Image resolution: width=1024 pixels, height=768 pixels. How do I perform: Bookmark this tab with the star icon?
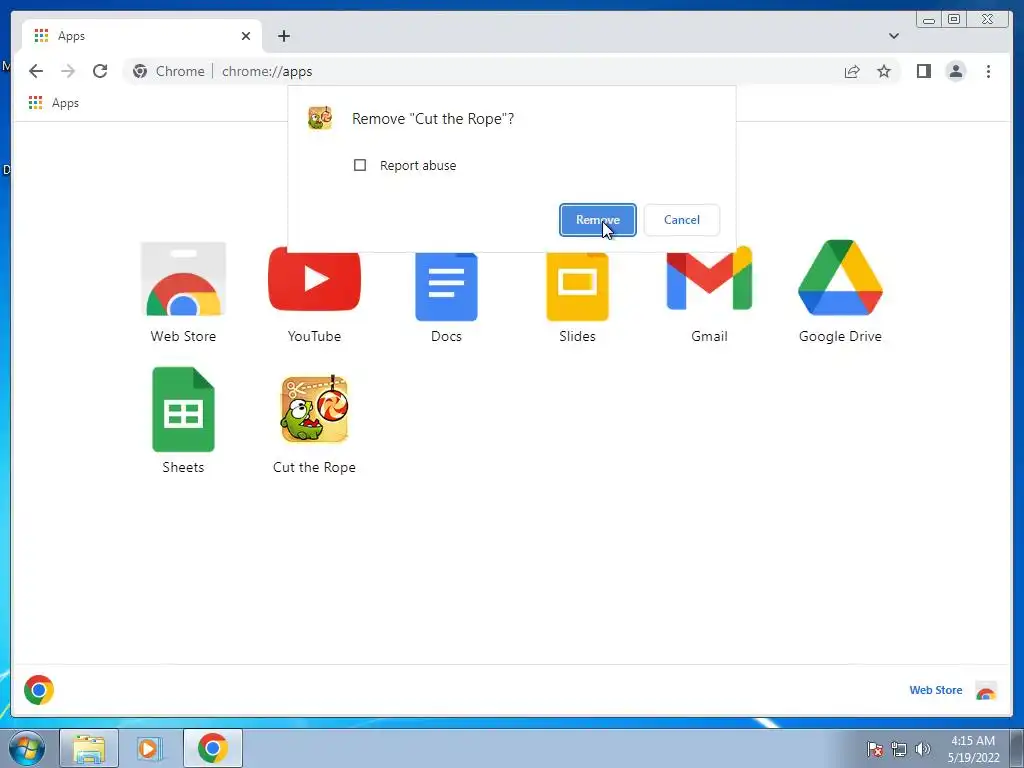click(884, 71)
